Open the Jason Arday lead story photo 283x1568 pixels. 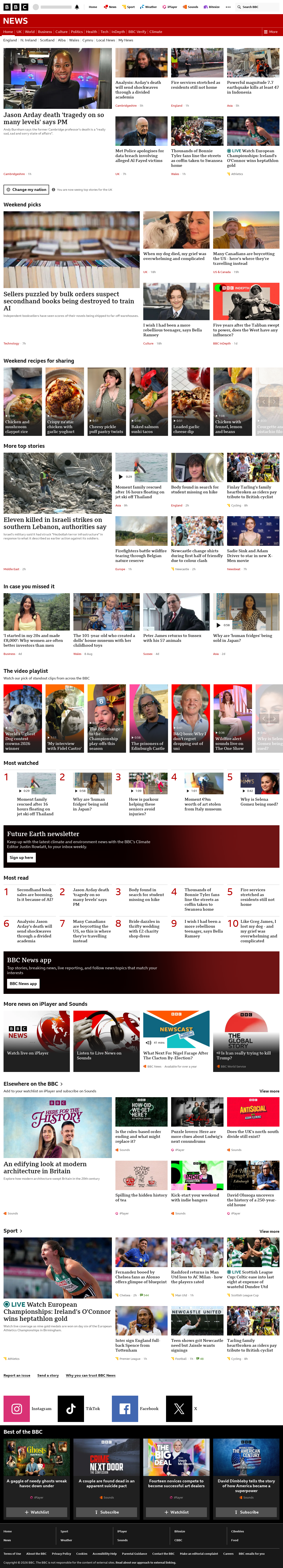pos(58,79)
